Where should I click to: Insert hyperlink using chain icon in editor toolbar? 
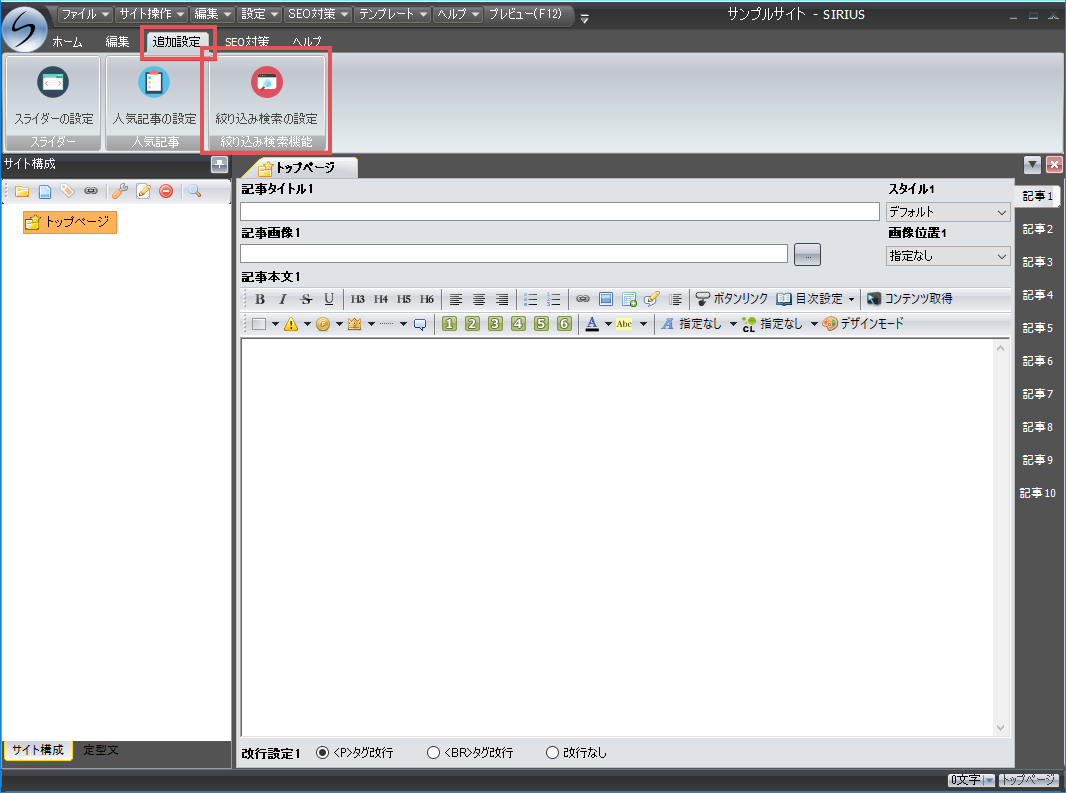tap(582, 299)
